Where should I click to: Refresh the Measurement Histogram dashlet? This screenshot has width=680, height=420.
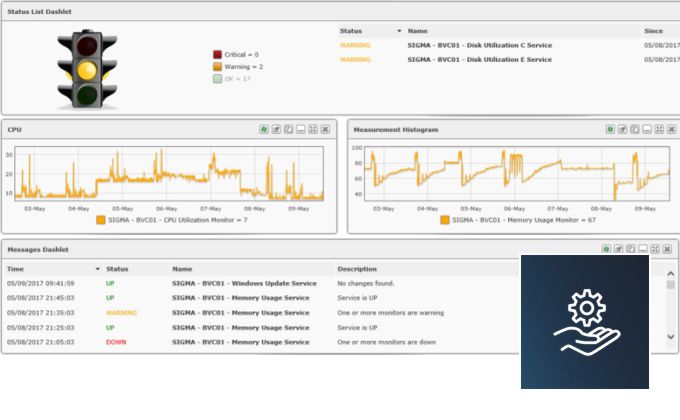pos(610,129)
